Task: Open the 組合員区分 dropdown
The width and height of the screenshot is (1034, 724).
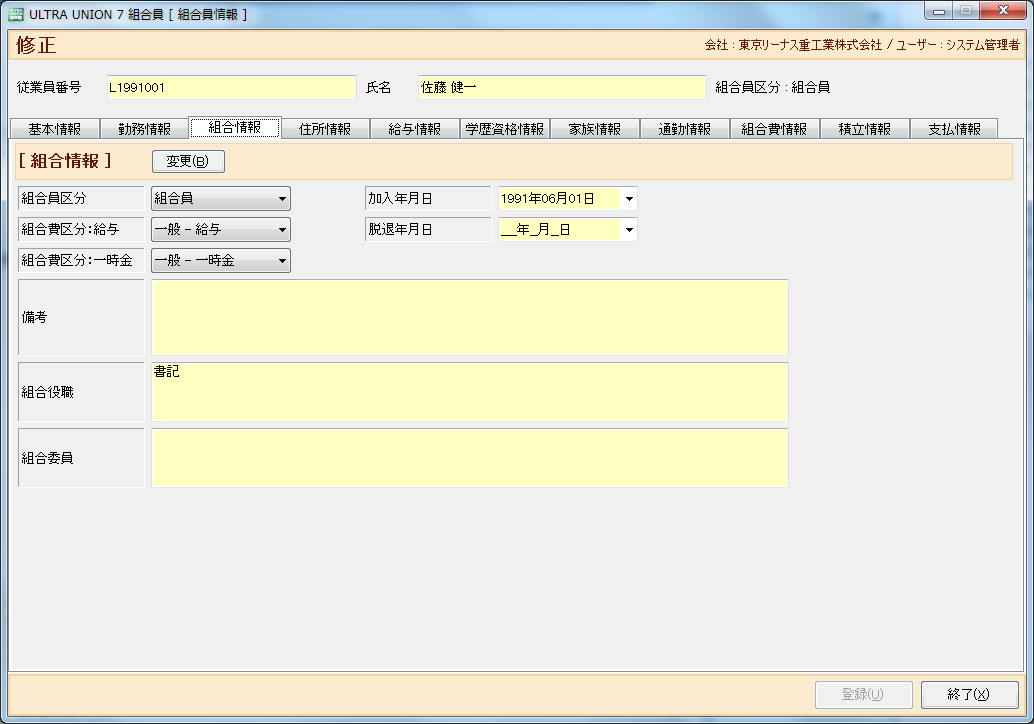Action: [282, 199]
